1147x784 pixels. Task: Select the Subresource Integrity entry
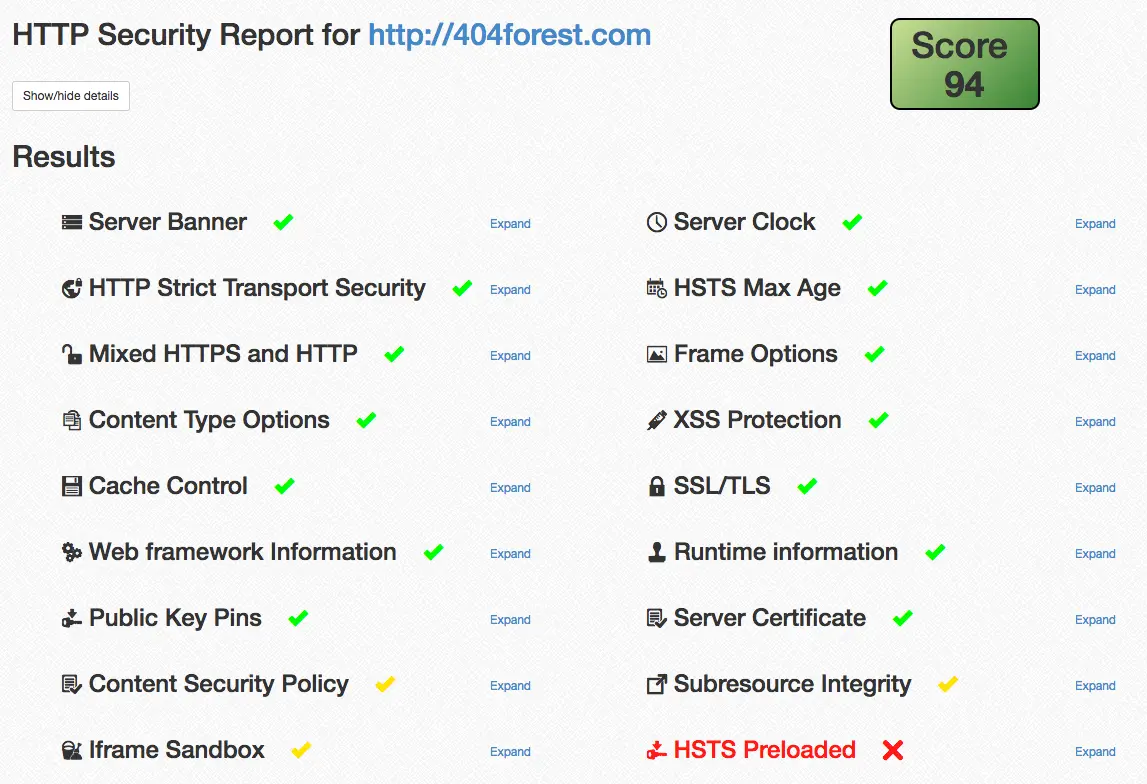point(792,684)
